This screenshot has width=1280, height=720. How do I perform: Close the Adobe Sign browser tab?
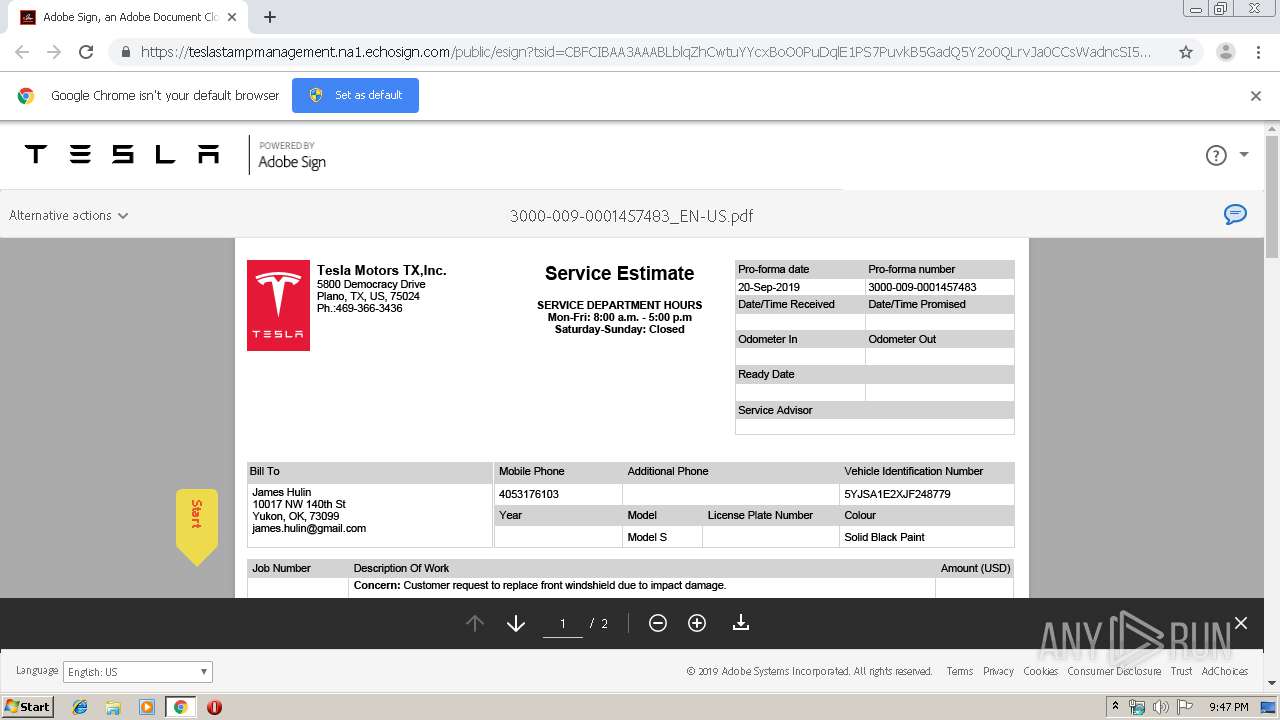coord(232,17)
